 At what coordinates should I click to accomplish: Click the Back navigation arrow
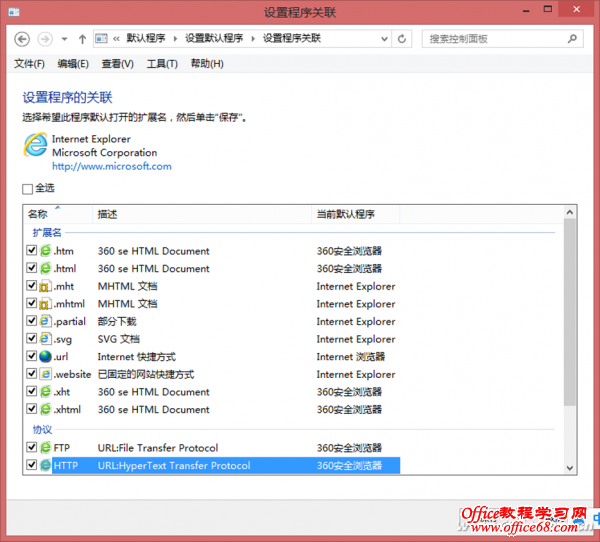tap(22, 39)
